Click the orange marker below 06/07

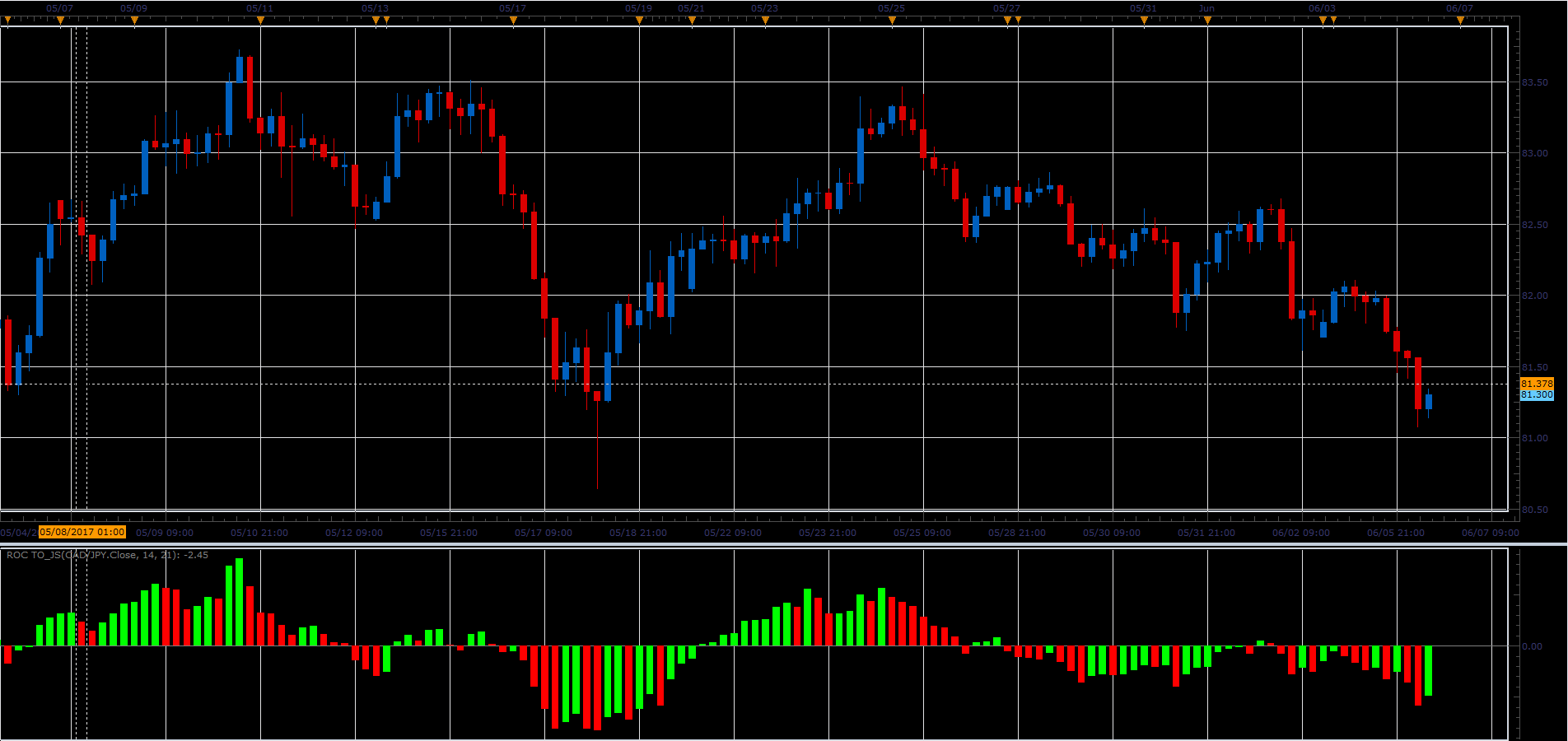[x=1460, y=21]
